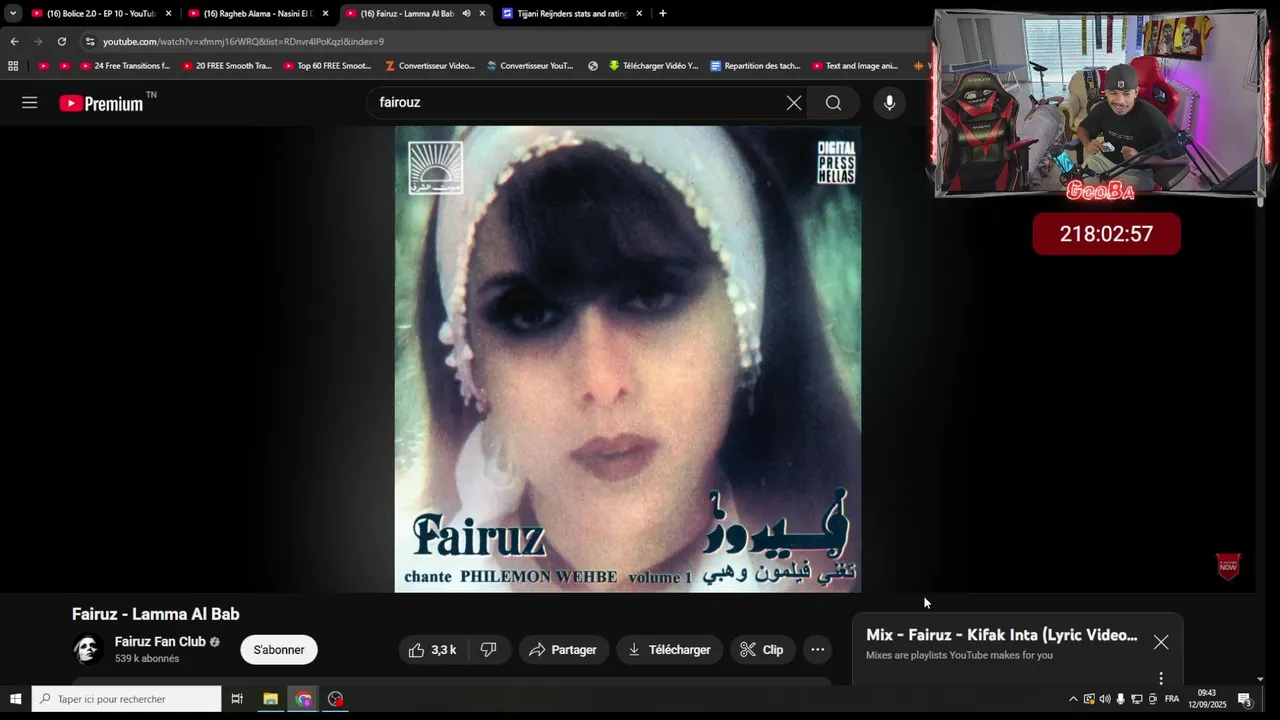Open Text and Image ani... bookmark
This screenshot has width=1280, height=720.
(x=855, y=66)
